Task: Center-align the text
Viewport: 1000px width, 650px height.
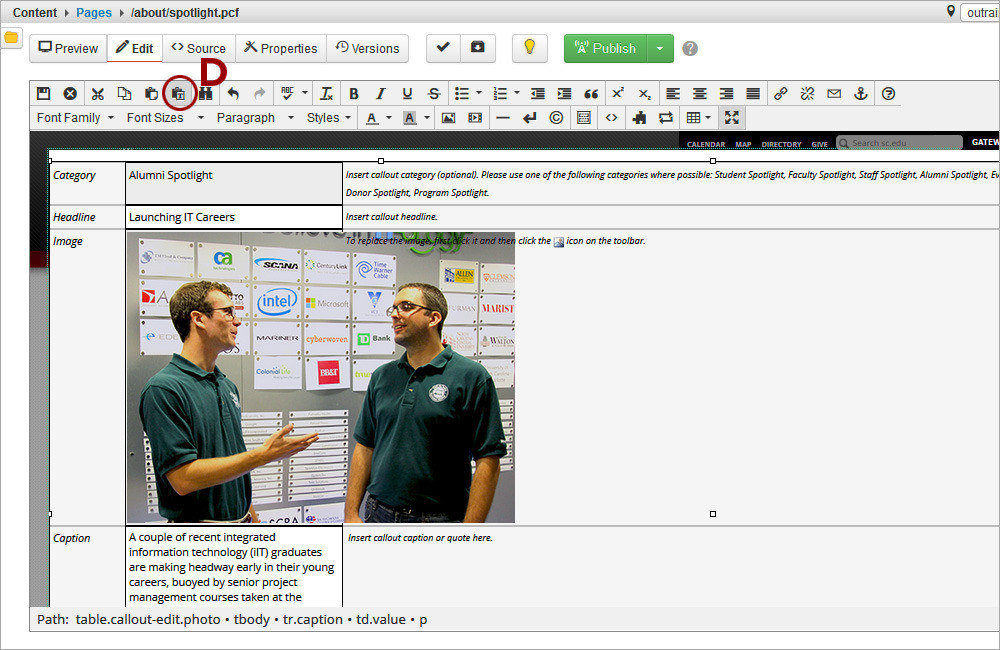Action: [699, 94]
